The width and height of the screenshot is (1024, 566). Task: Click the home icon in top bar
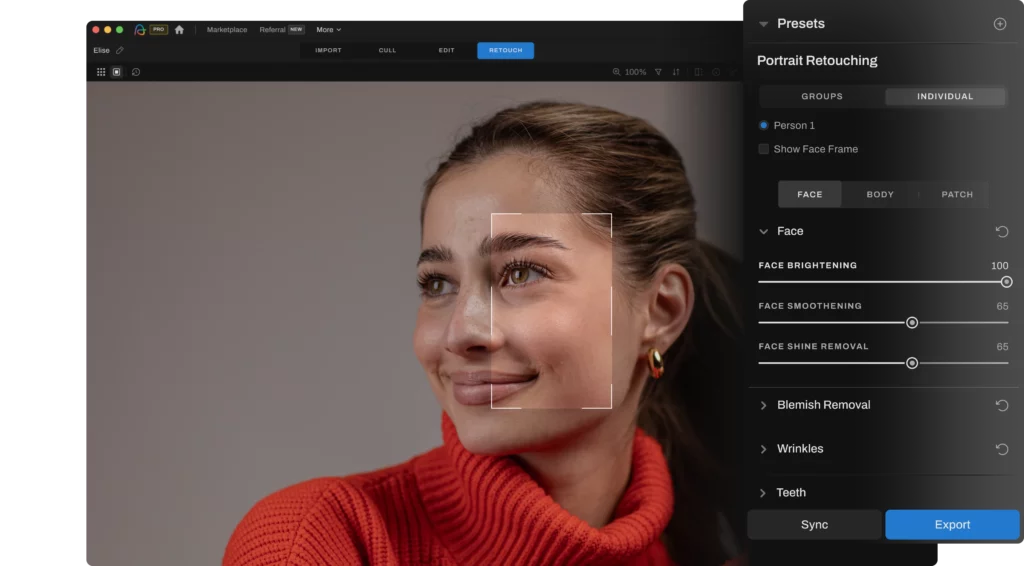tap(179, 30)
